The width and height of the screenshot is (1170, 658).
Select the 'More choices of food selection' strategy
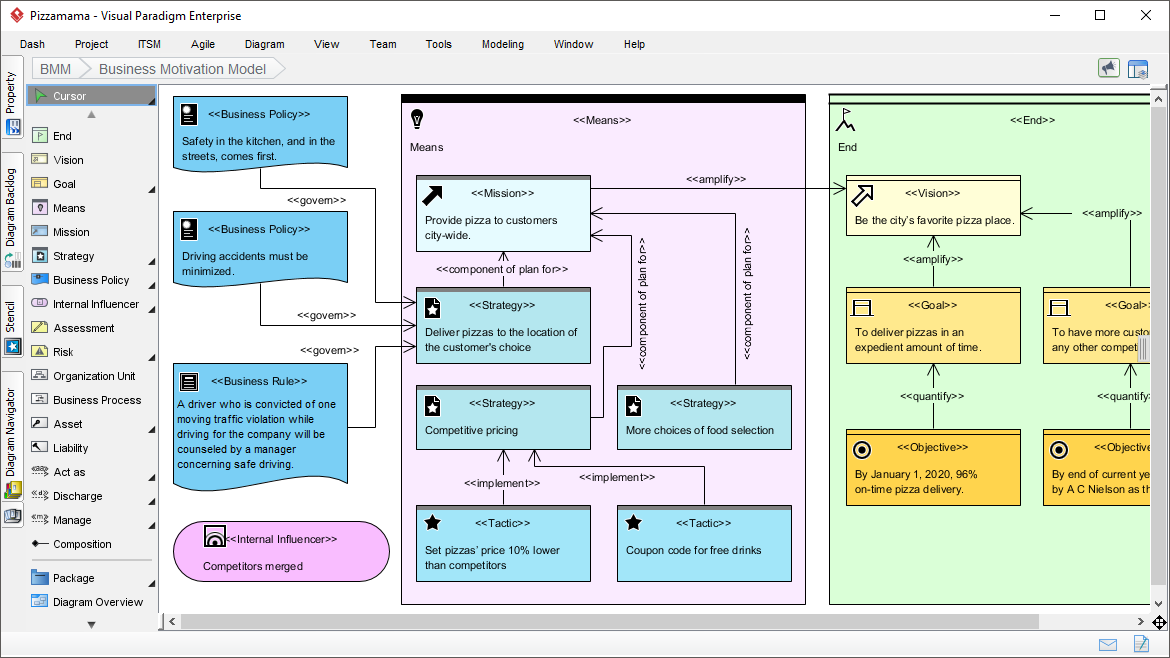click(x=704, y=418)
